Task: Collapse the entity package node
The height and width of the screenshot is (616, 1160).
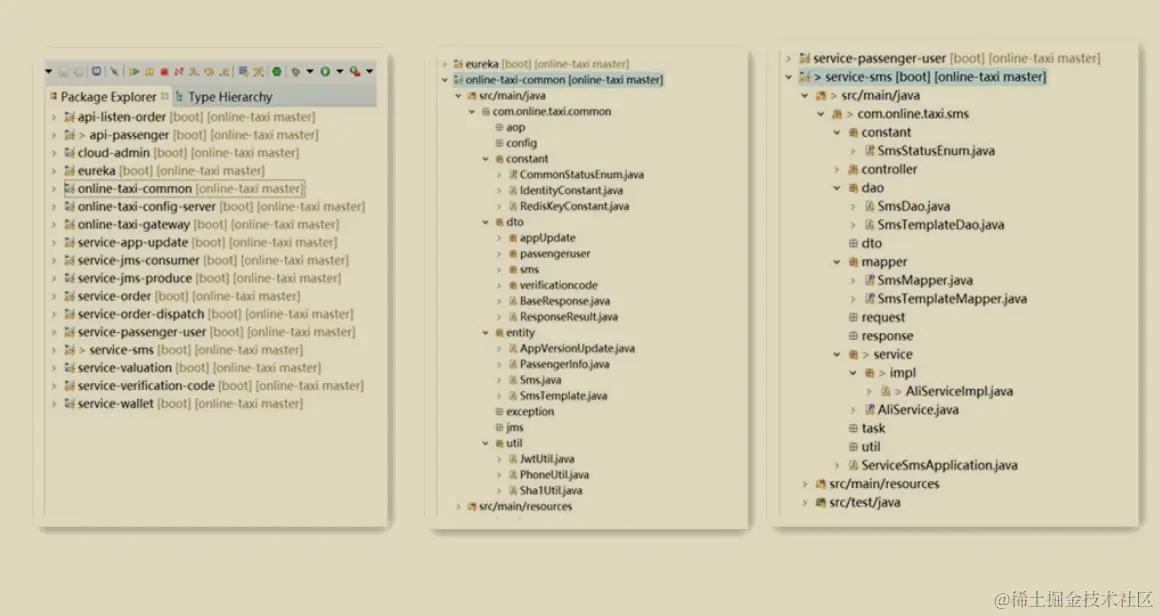Action: point(485,333)
